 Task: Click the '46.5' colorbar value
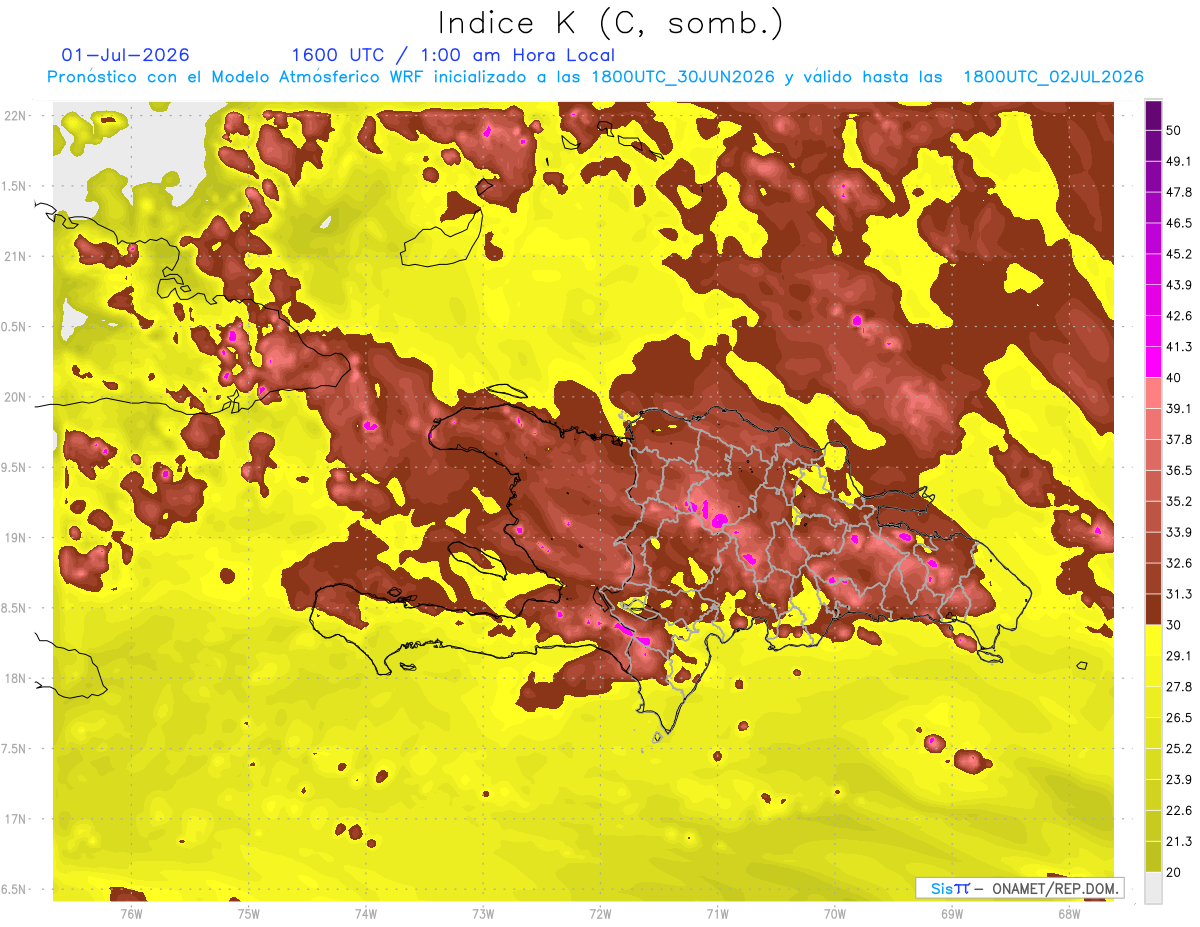1179,223
